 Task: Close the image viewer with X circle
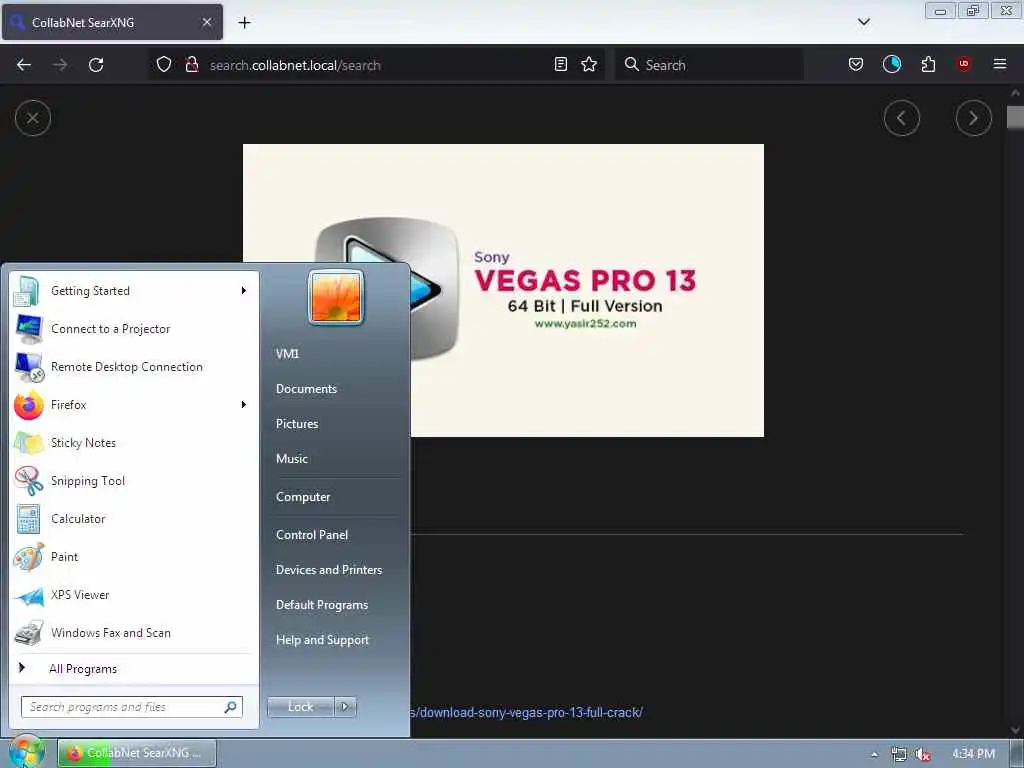33,118
